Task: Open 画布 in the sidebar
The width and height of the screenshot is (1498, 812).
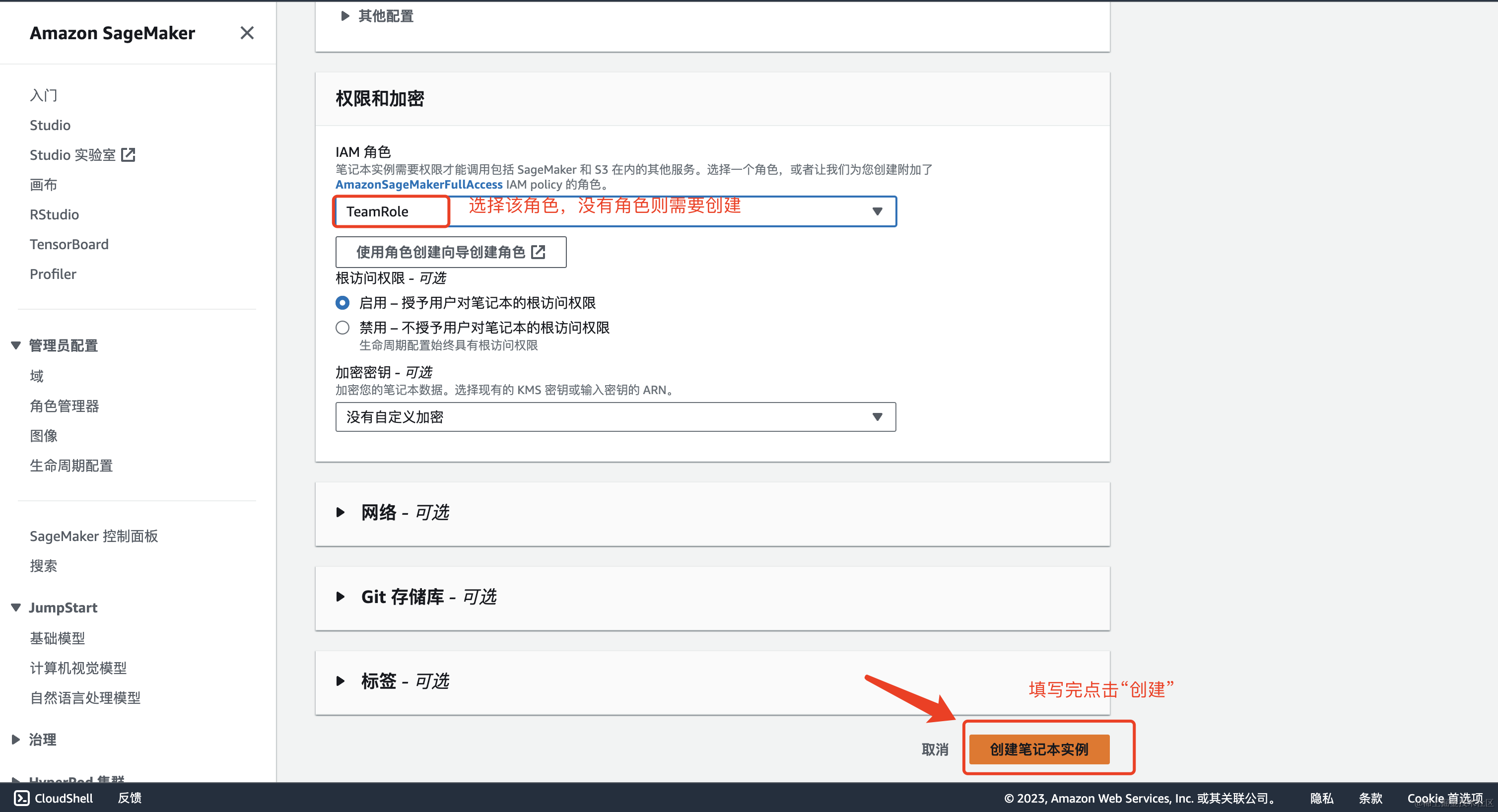Action: (x=44, y=185)
